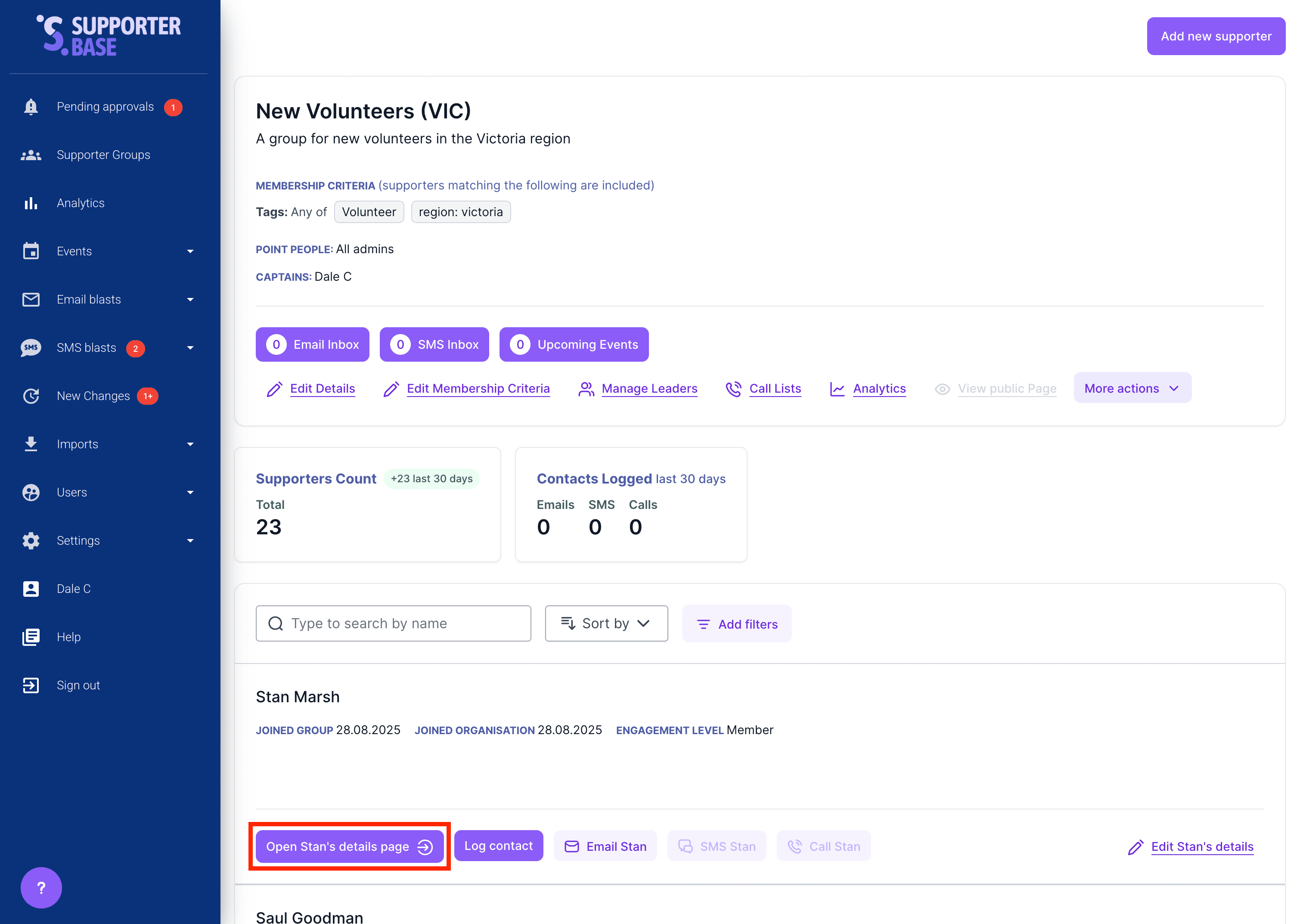
Task: Click the Events calendar icon in sidebar
Action: tap(31, 251)
